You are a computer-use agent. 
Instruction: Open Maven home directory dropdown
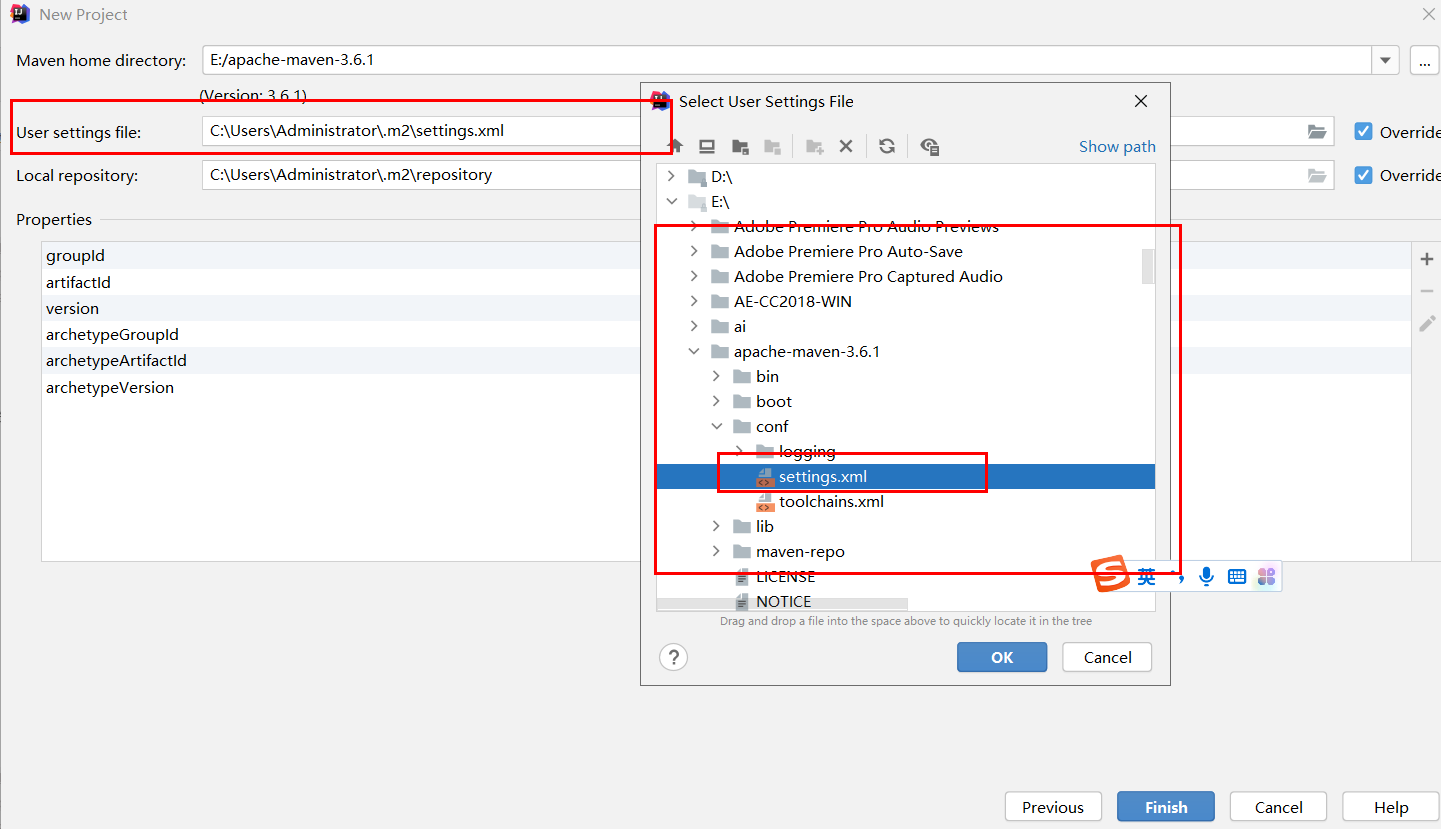1385,60
